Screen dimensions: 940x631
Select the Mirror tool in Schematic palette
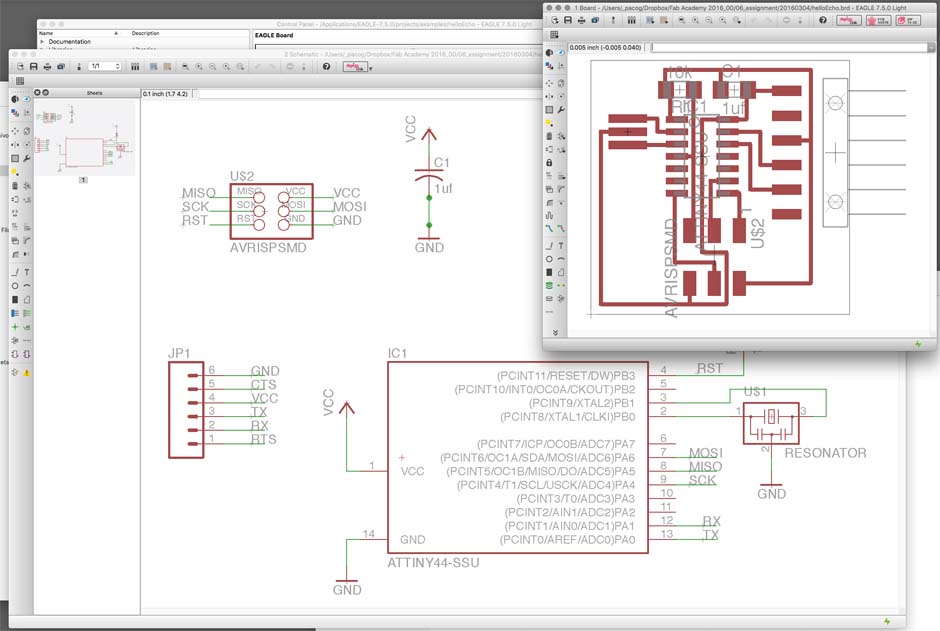(x=16, y=144)
